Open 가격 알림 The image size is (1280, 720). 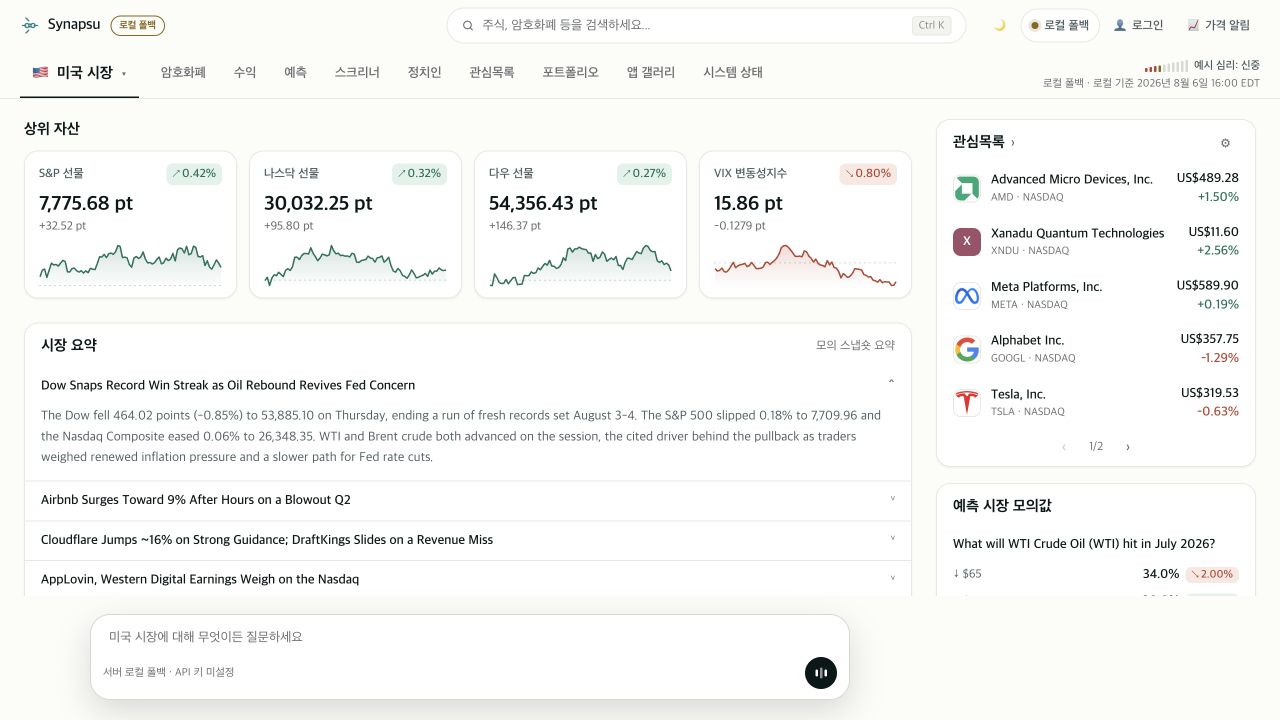(1219, 25)
